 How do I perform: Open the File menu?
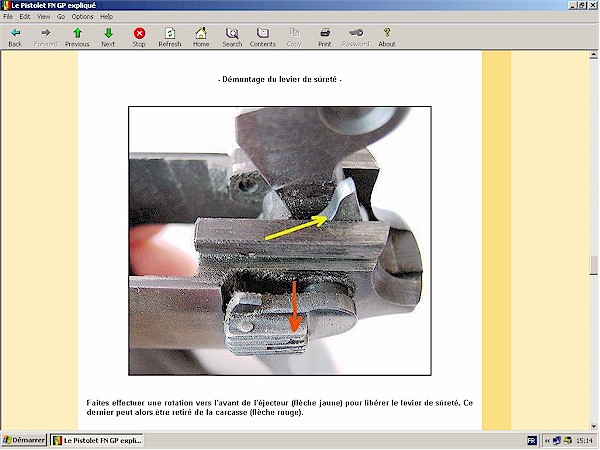coord(8,17)
